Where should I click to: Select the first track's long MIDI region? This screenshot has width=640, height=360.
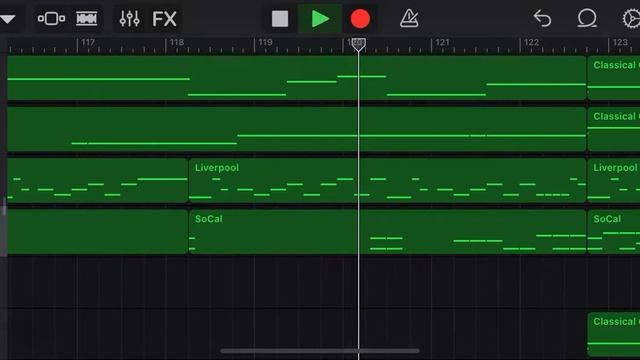point(297,78)
